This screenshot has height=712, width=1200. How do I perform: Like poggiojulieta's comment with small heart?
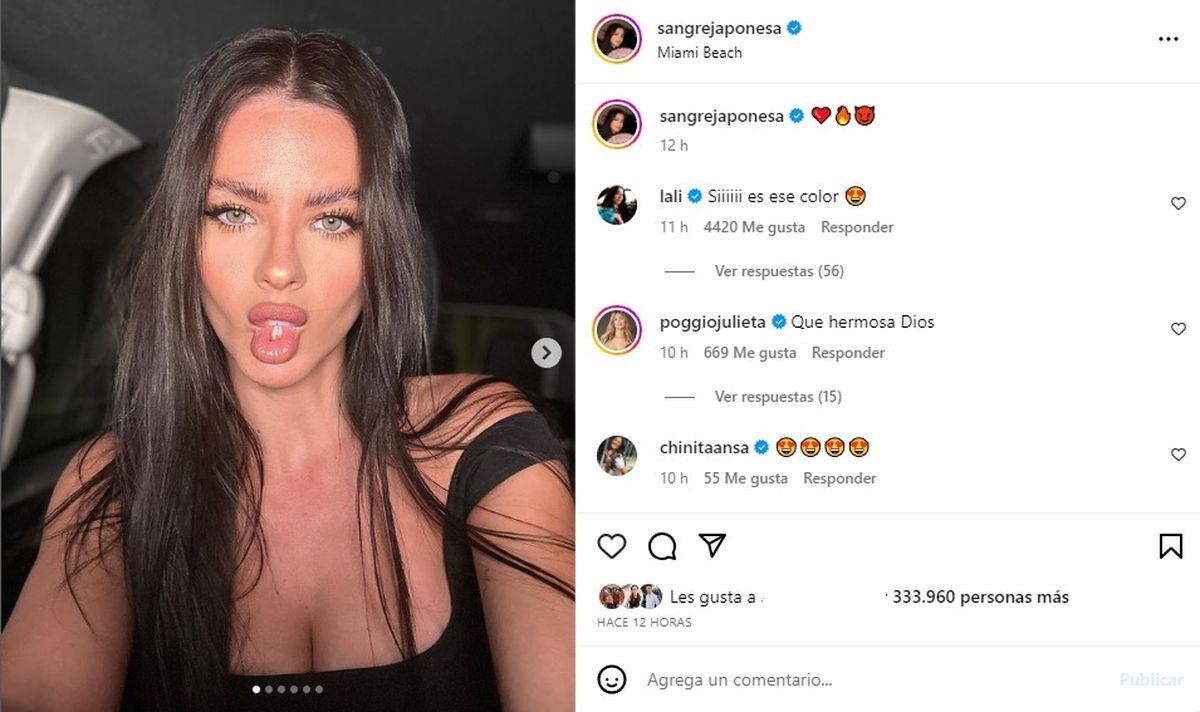1178,329
